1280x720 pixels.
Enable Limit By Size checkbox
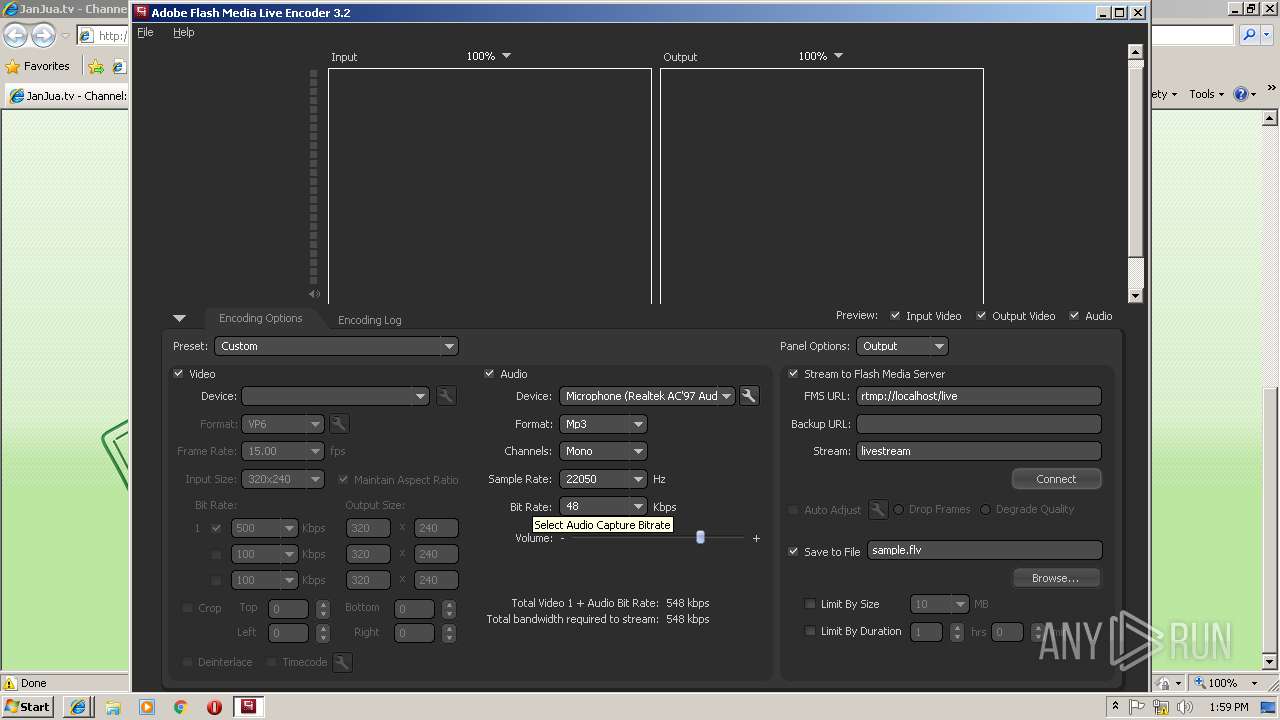click(x=811, y=604)
